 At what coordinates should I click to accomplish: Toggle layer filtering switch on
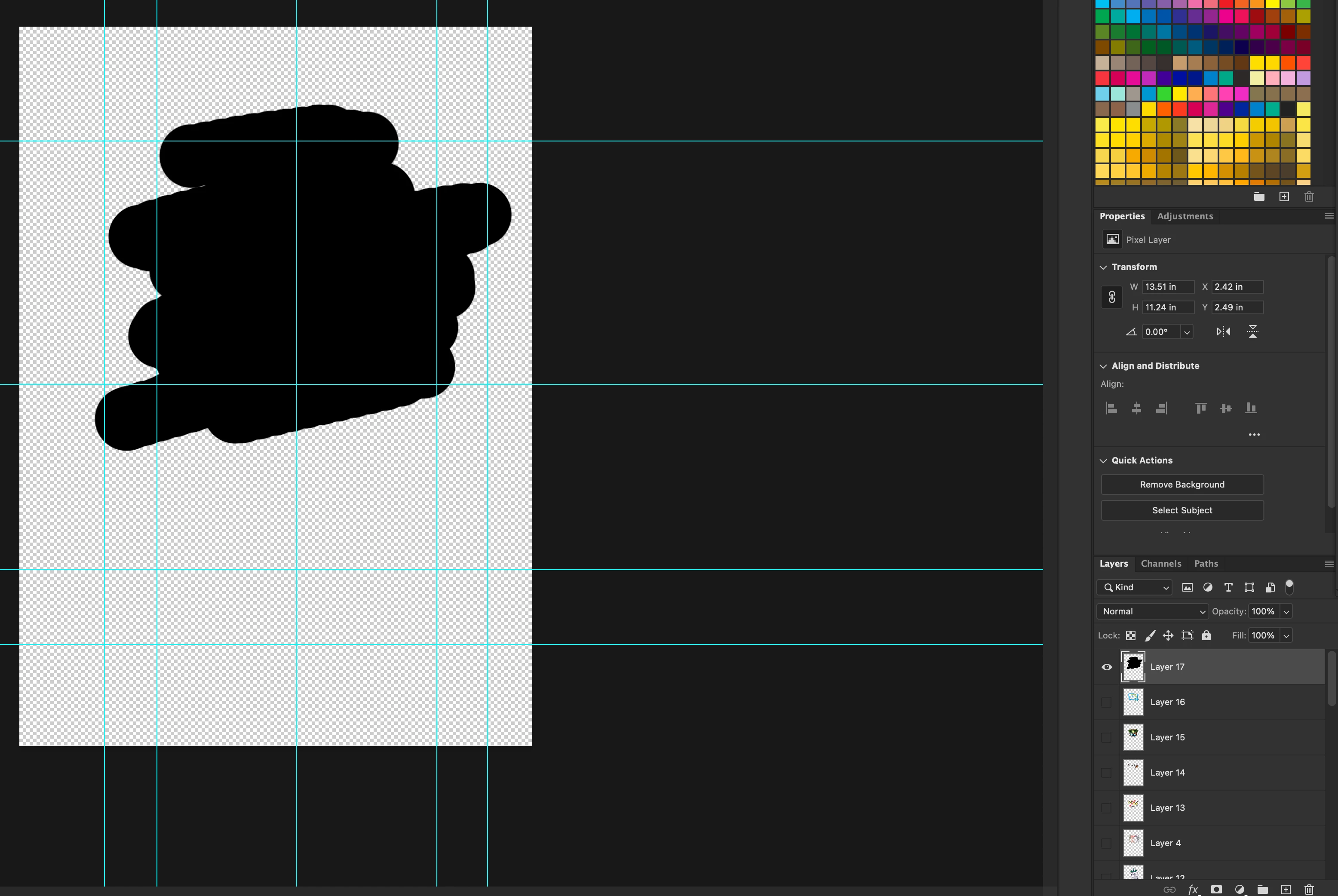point(1289,587)
